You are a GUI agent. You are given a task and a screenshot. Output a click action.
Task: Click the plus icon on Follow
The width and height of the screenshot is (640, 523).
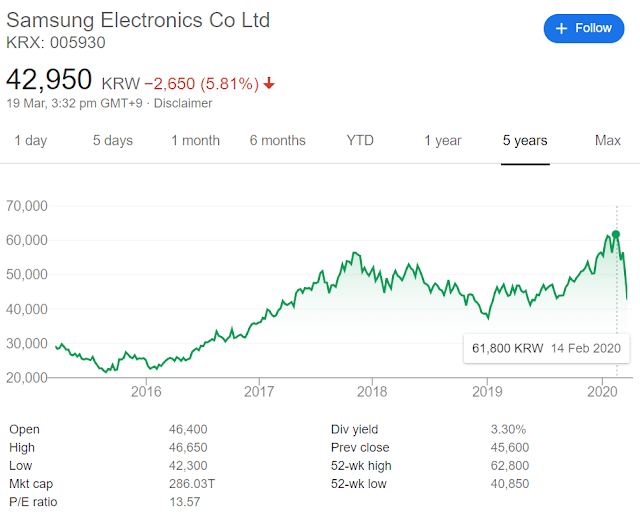(x=561, y=28)
